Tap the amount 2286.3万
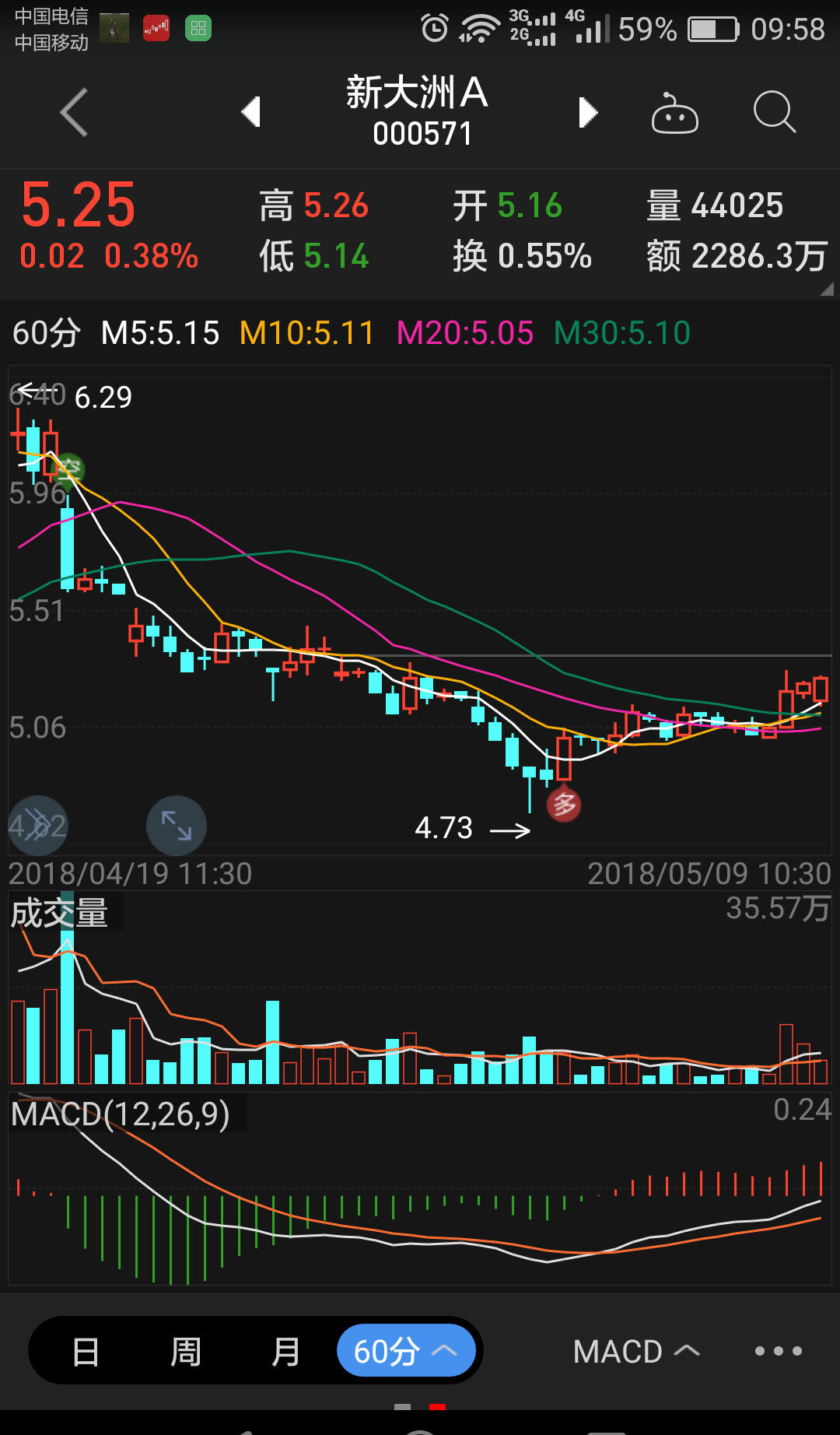Screen dimensions: 840x1435 [x=759, y=256]
